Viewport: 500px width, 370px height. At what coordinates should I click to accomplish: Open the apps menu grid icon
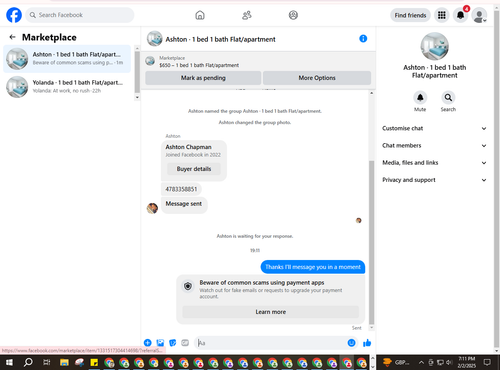click(442, 15)
